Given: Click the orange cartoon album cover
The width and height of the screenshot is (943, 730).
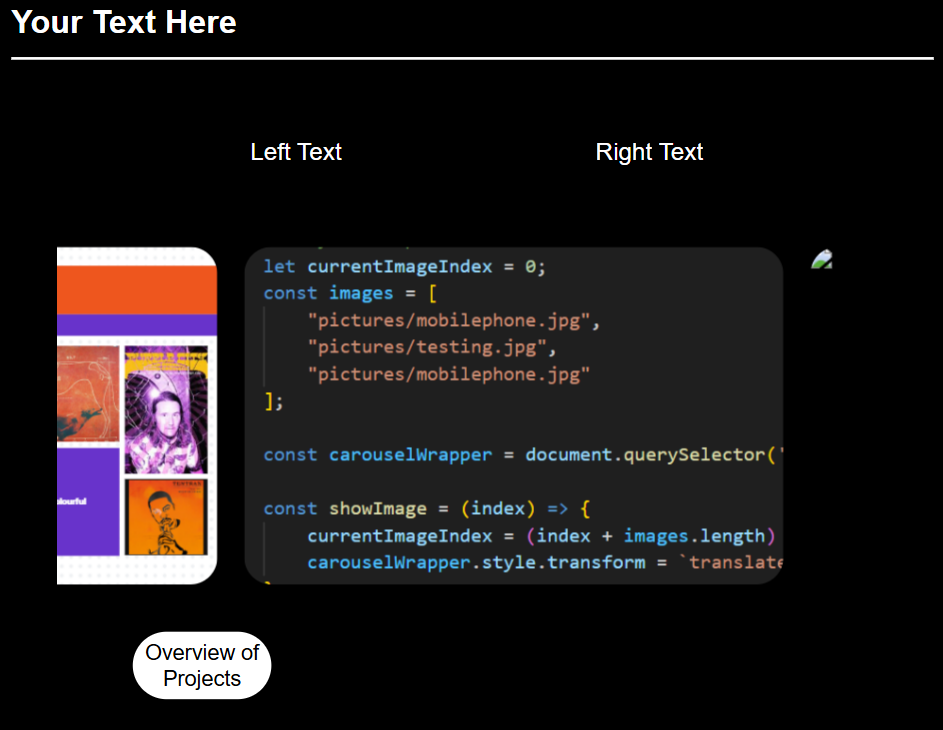Looking at the screenshot, I should [165, 517].
